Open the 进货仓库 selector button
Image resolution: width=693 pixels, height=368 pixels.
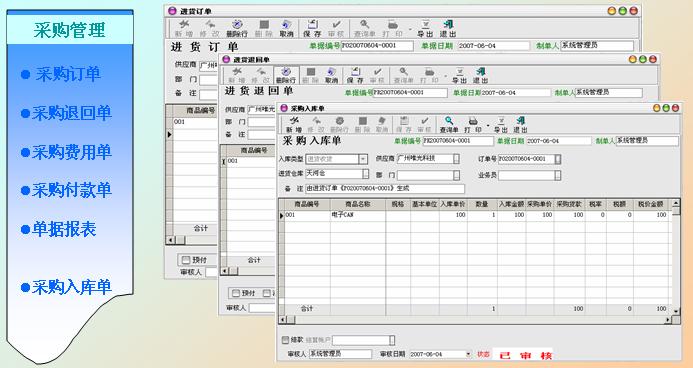[x=366, y=174]
